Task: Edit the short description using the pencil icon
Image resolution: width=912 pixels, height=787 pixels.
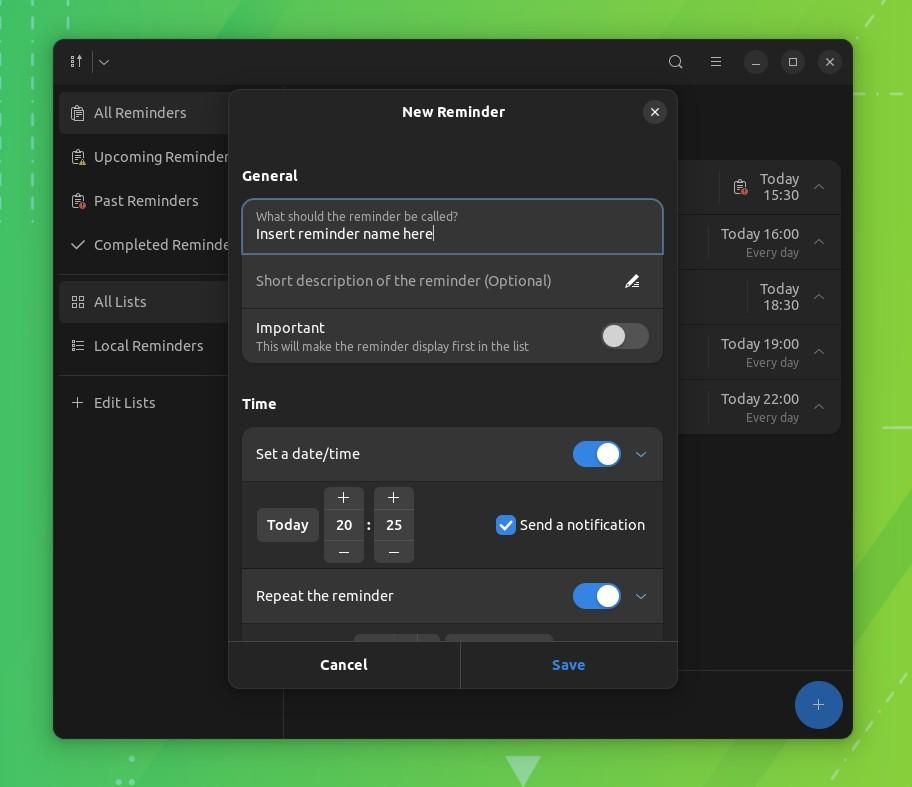Action: [x=632, y=281]
